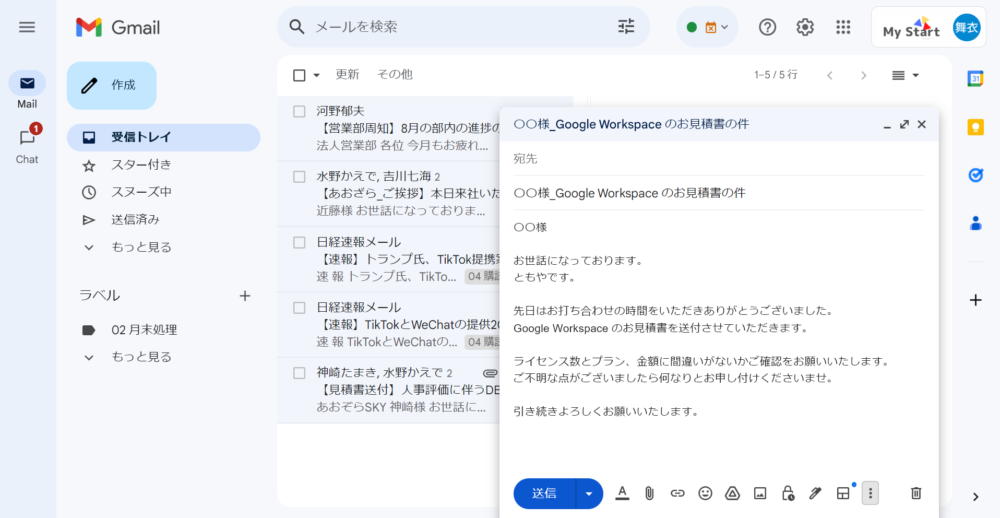Toggle confidential mode lock icon
Image resolution: width=1000 pixels, height=518 pixels.
[788, 492]
